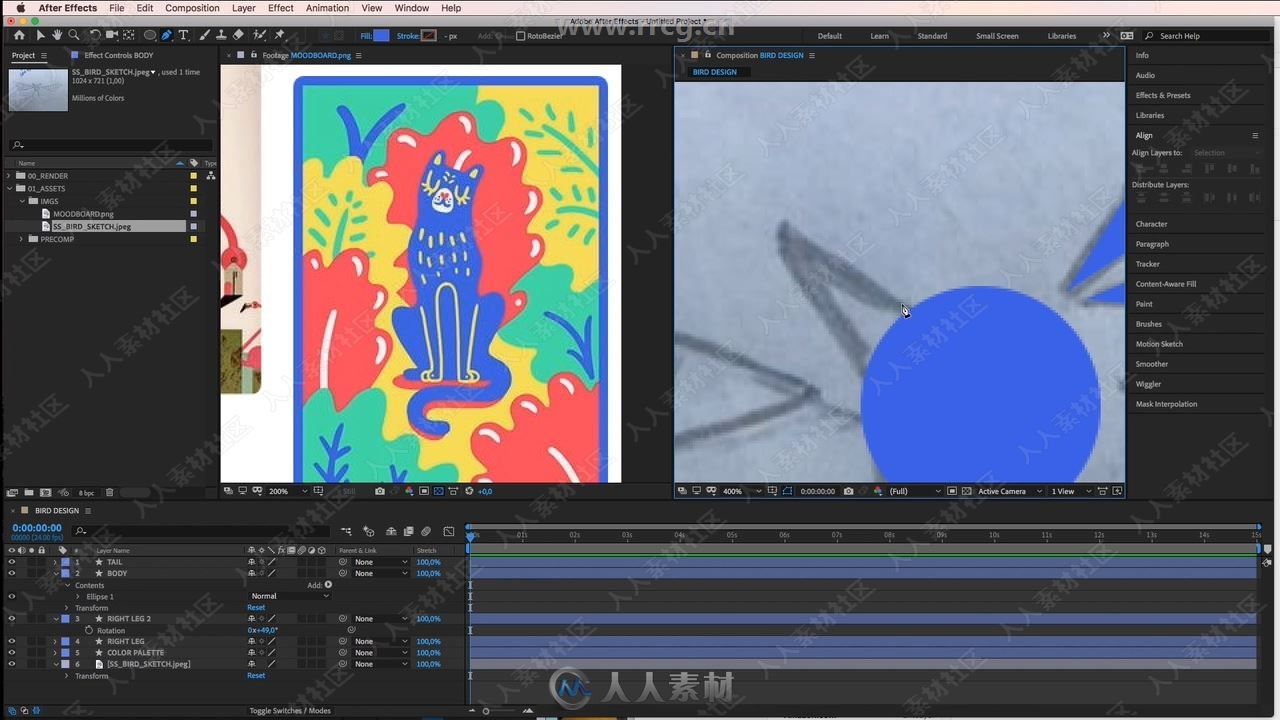This screenshot has height=720, width=1280.
Task: Open the Animation menu
Action: (327, 8)
